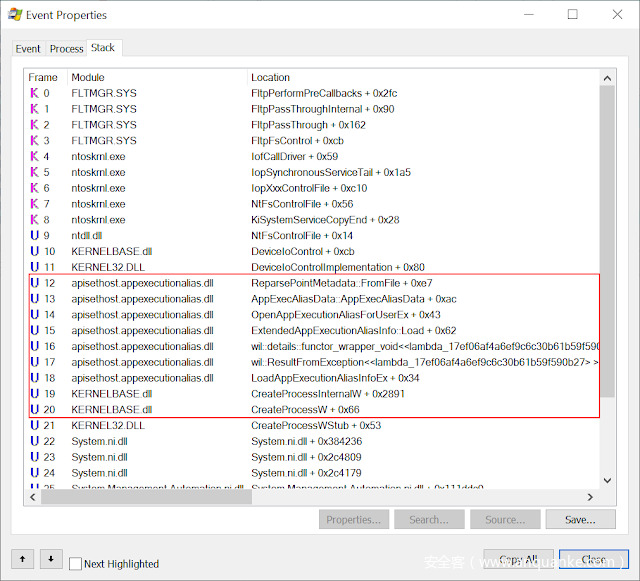The height and width of the screenshot is (581, 640).
Task: Select the IopSynchronousServiceTail + 0x1a5 entry
Action: tap(331, 172)
